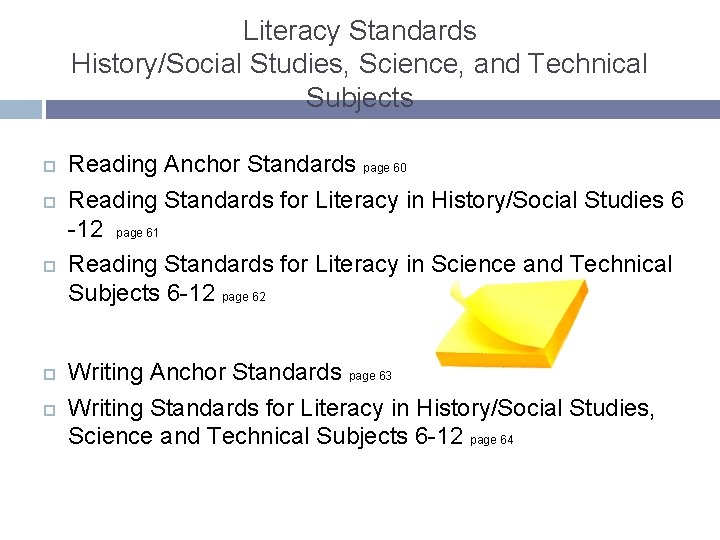Click the Reading Anchor Standards text
The image size is (720, 540).
[212, 164]
